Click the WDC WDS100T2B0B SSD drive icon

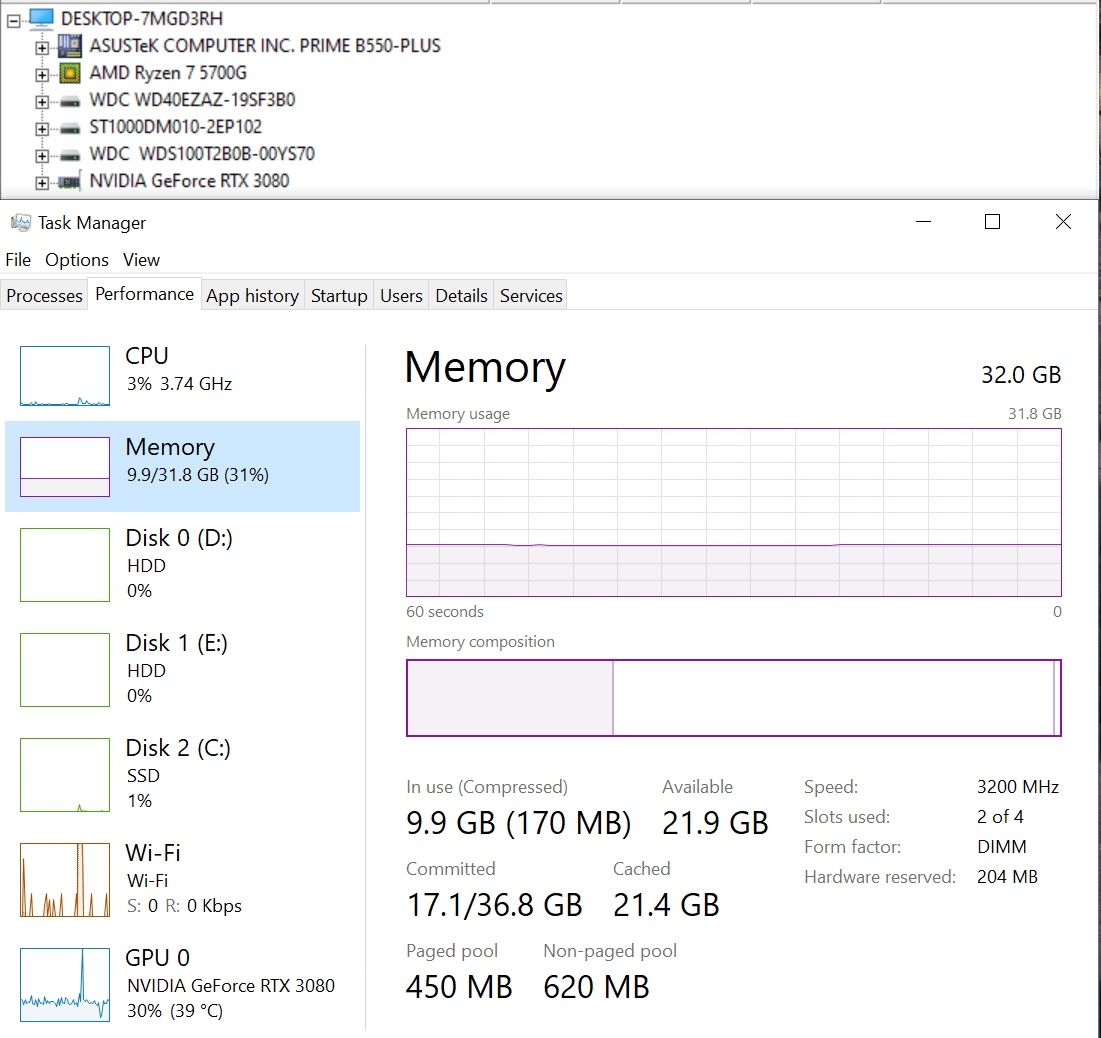(x=69, y=154)
